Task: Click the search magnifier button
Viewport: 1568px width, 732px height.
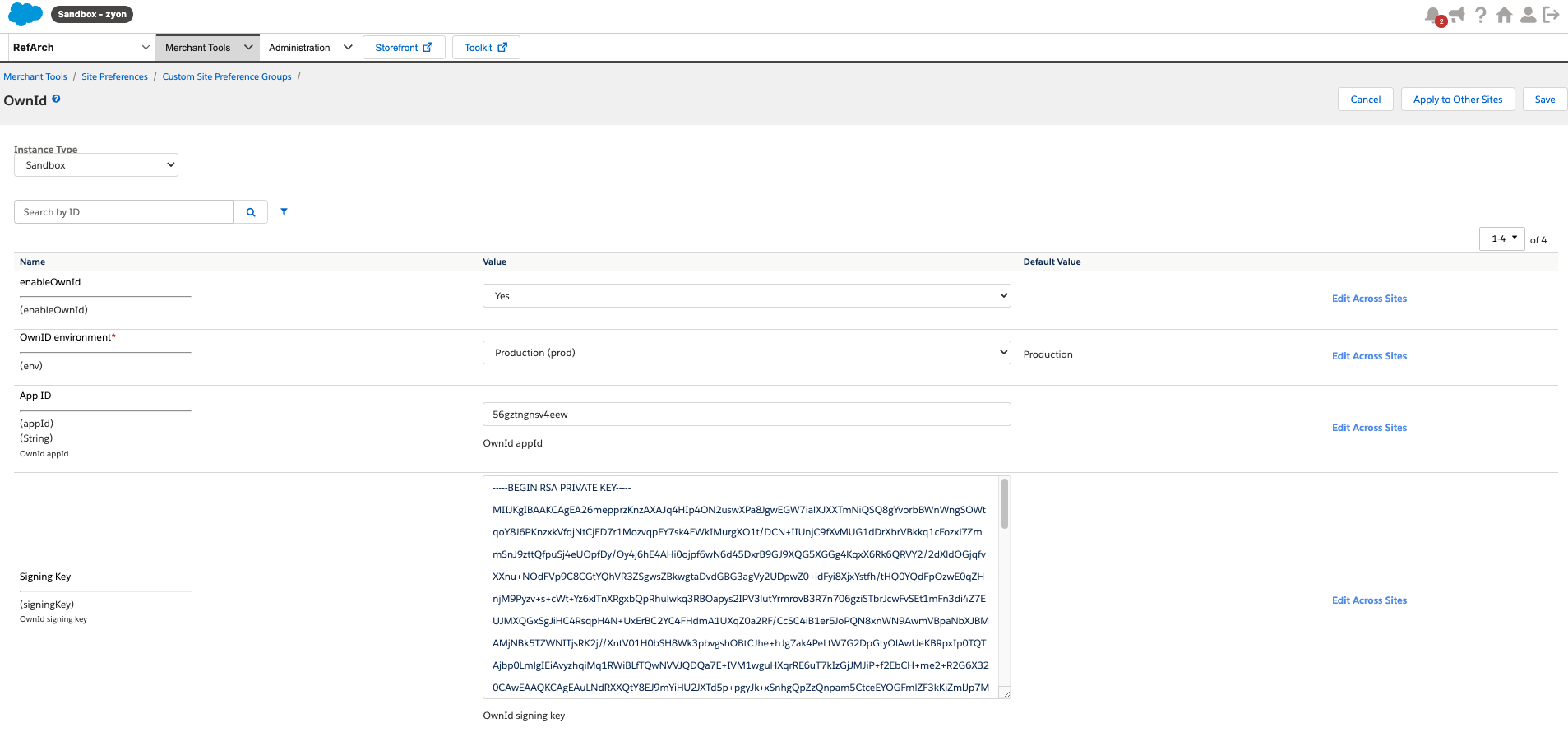Action: 251,212
